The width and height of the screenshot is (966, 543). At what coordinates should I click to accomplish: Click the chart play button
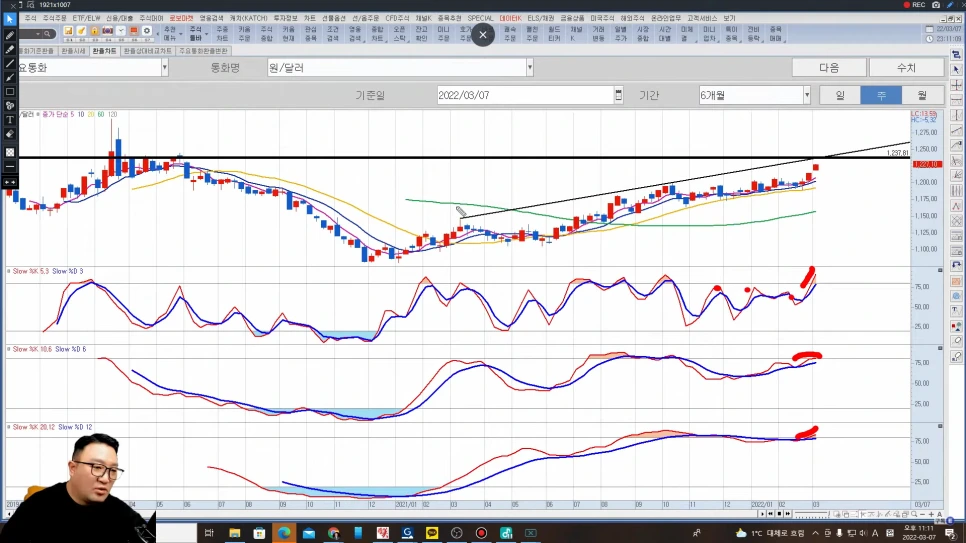point(762,514)
